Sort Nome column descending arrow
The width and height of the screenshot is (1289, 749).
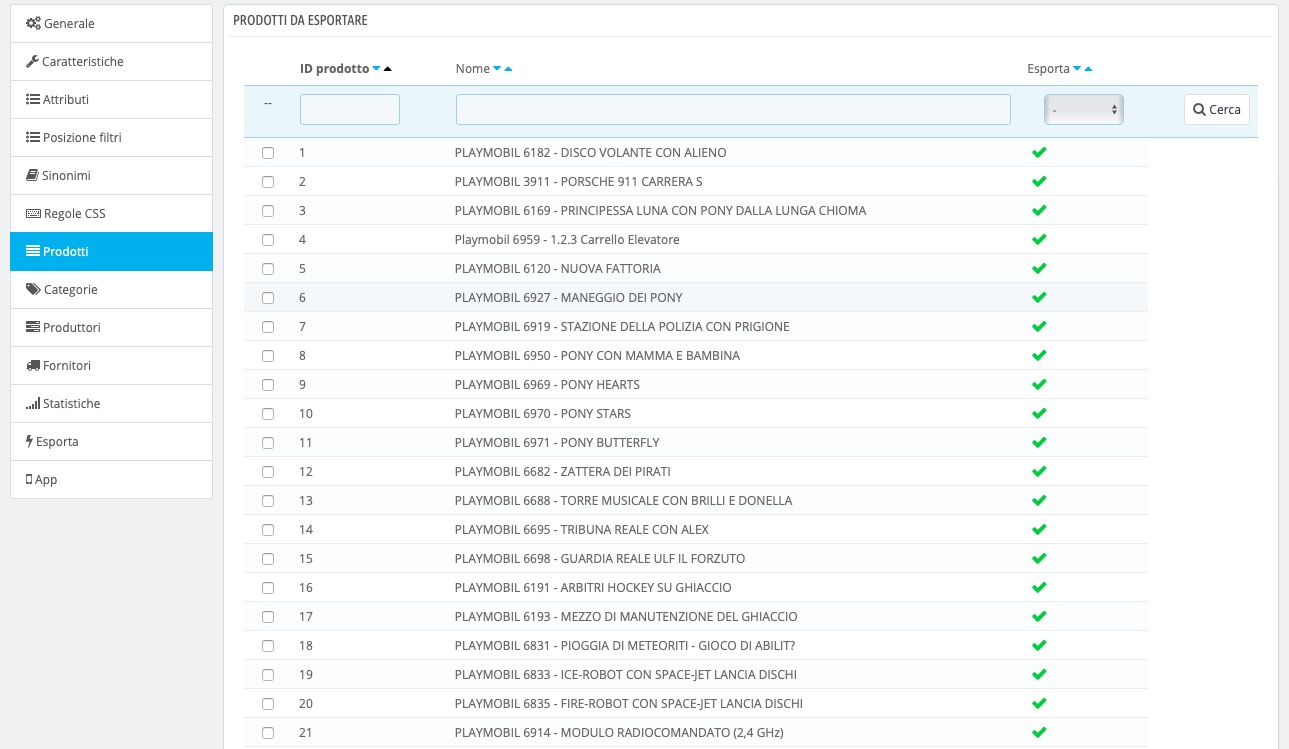497,69
